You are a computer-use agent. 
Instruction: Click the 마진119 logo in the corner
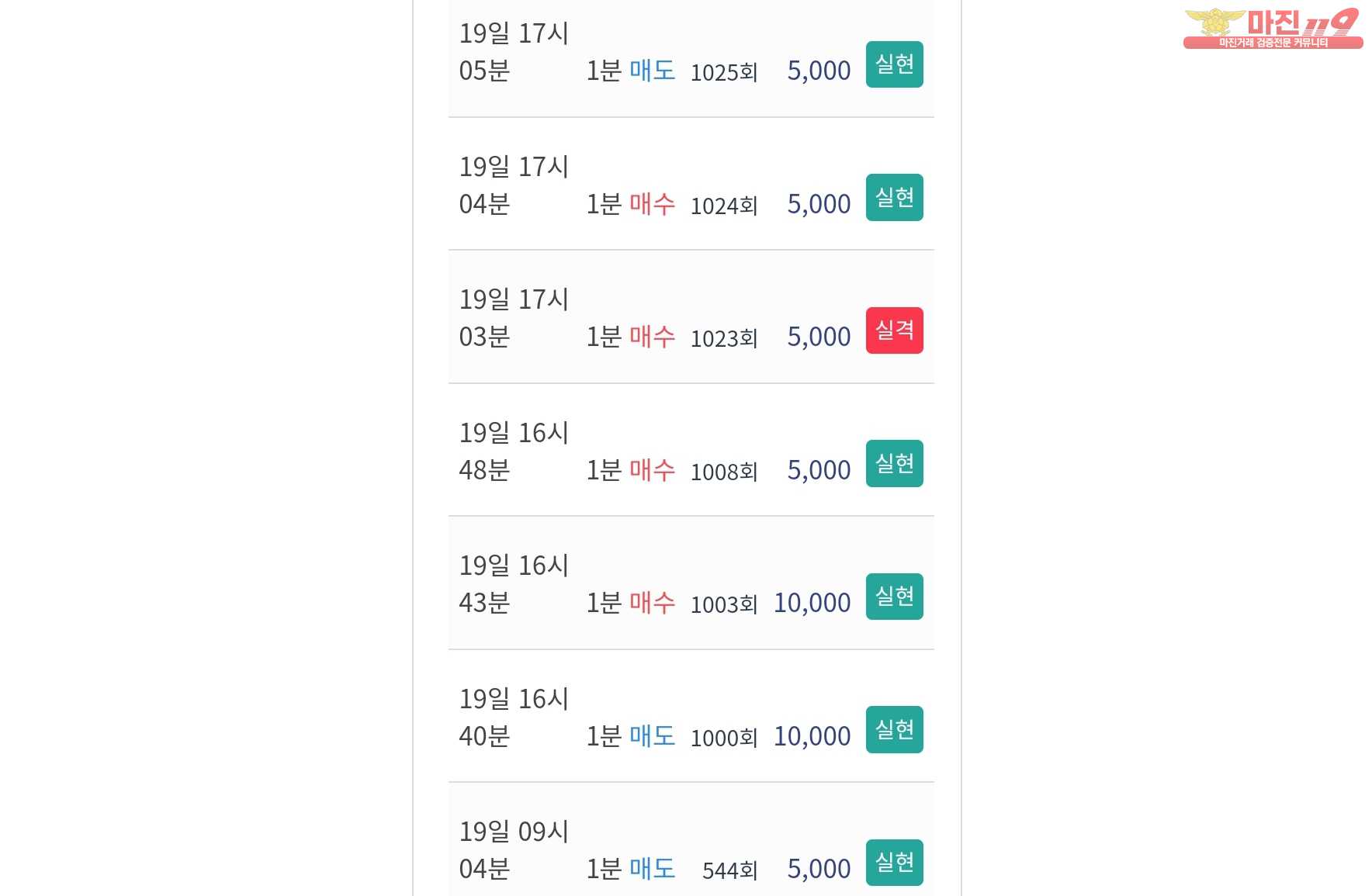coord(1273,29)
